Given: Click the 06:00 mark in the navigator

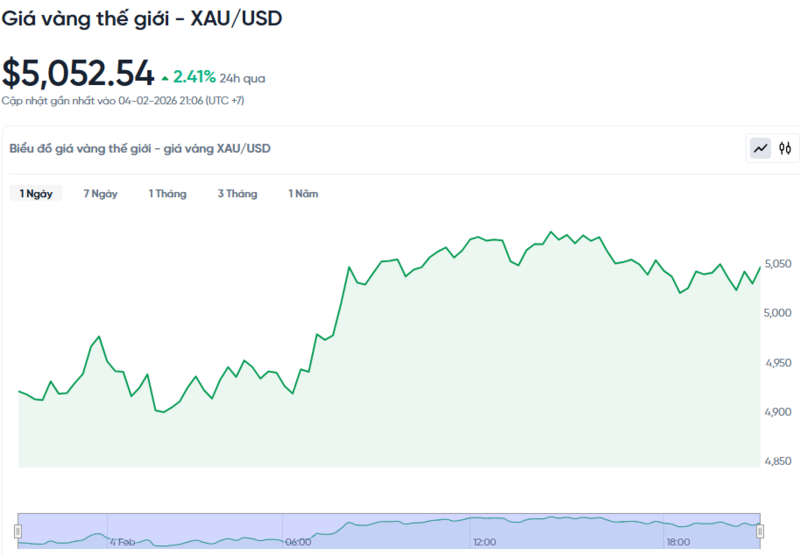Looking at the screenshot, I should 298,542.
